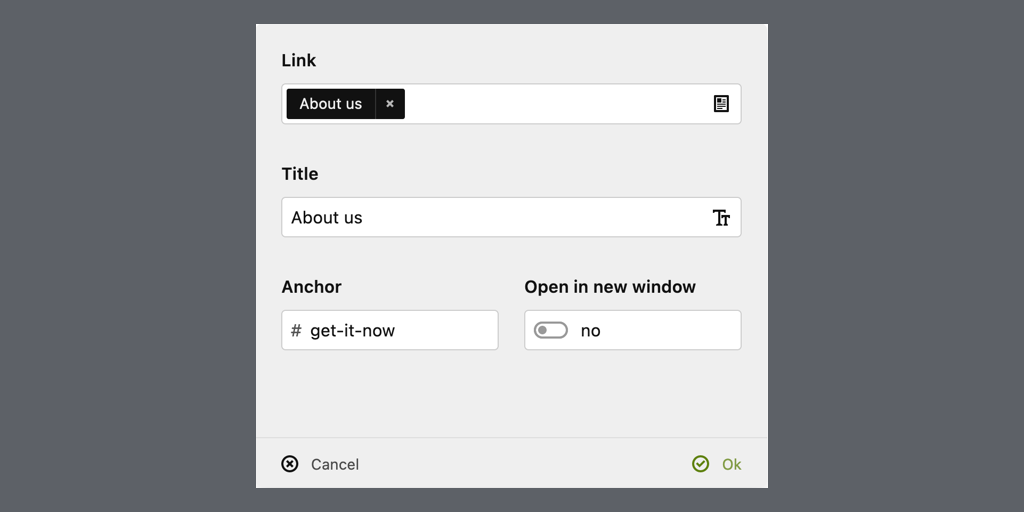Toggle the Open in new window switch

[551, 330]
